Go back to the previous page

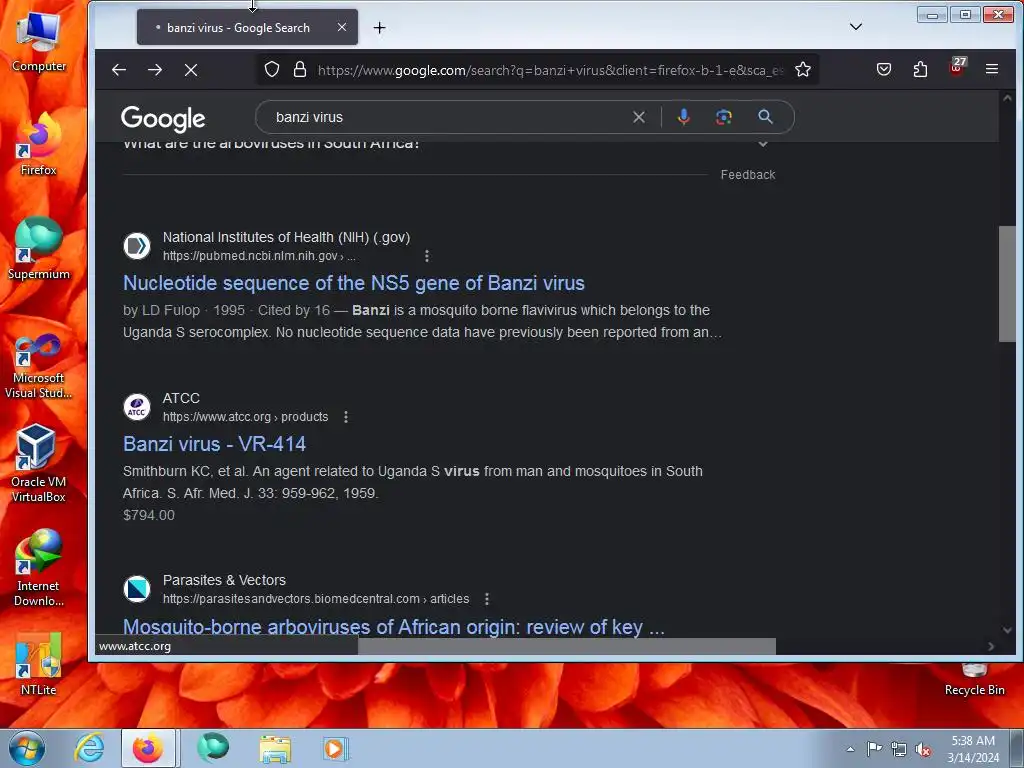click(118, 70)
